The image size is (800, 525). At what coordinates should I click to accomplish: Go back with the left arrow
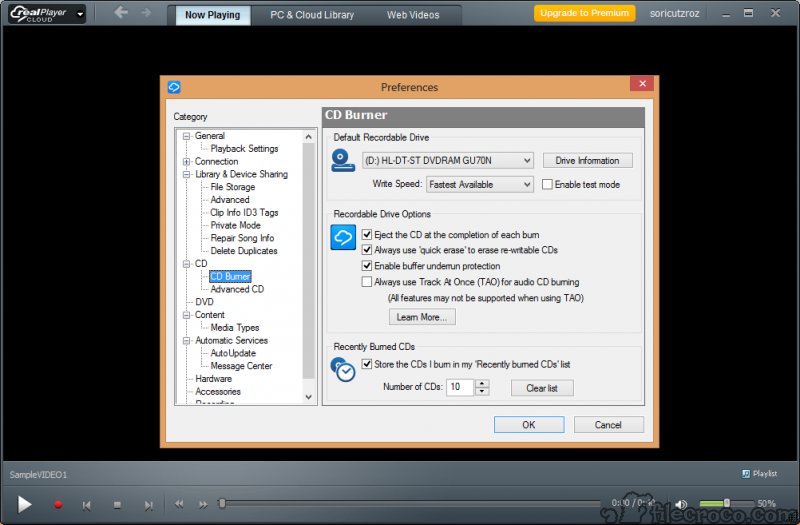(121, 12)
